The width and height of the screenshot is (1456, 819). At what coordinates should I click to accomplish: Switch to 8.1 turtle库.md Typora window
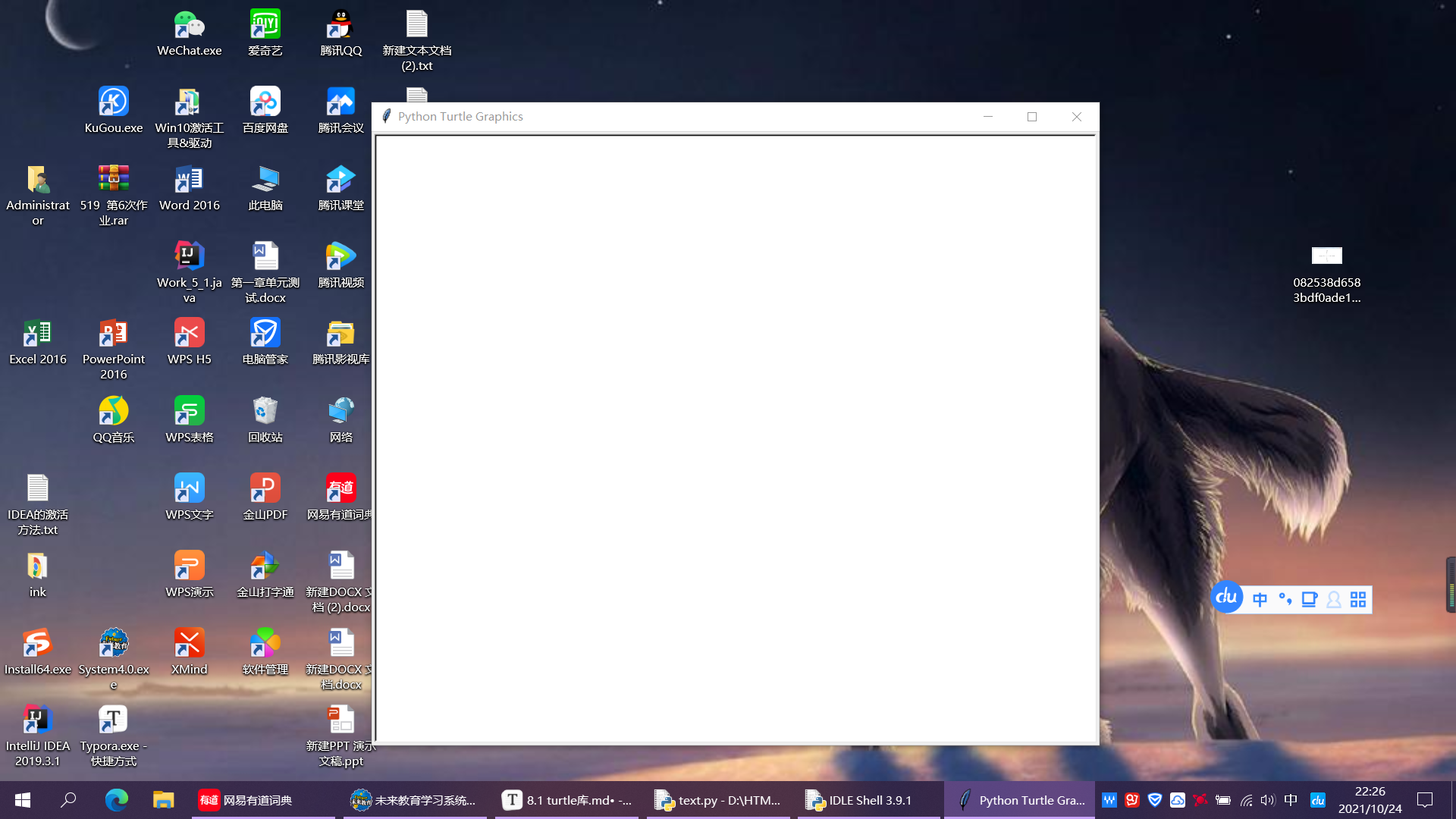pyautogui.click(x=566, y=800)
